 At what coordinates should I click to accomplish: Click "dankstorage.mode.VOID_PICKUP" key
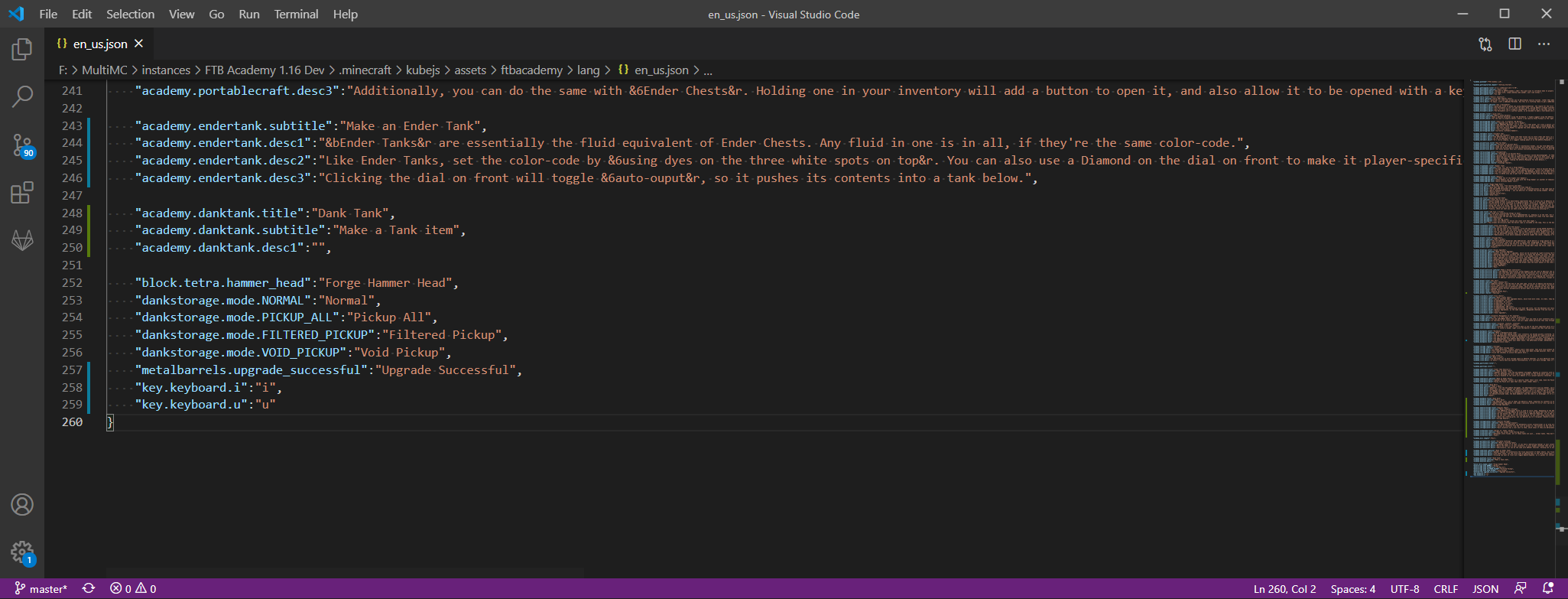coord(241,352)
